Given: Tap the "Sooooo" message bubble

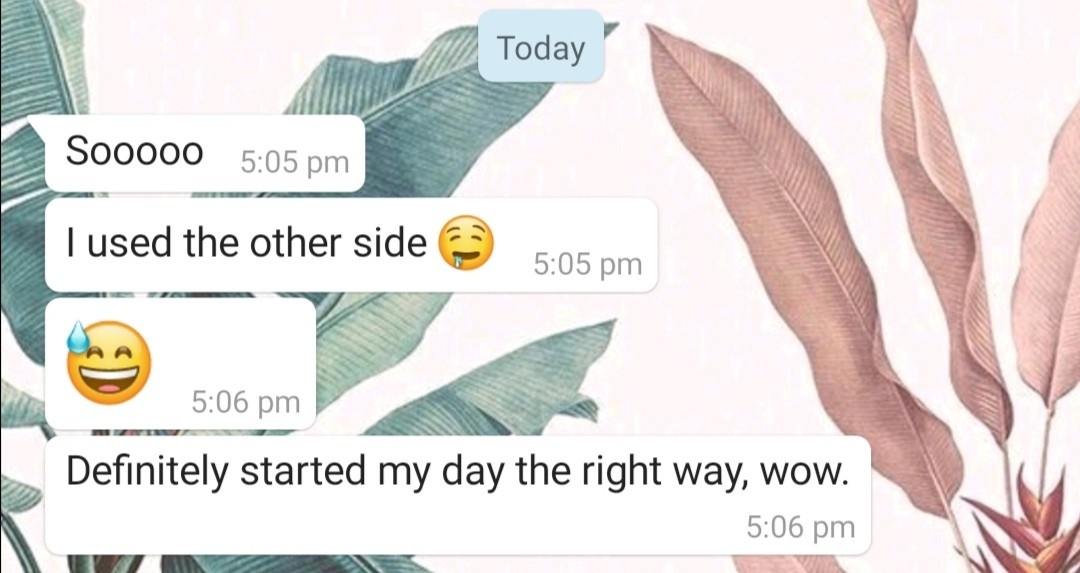Looking at the screenshot, I should pyautogui.click(x=205, y=153).
